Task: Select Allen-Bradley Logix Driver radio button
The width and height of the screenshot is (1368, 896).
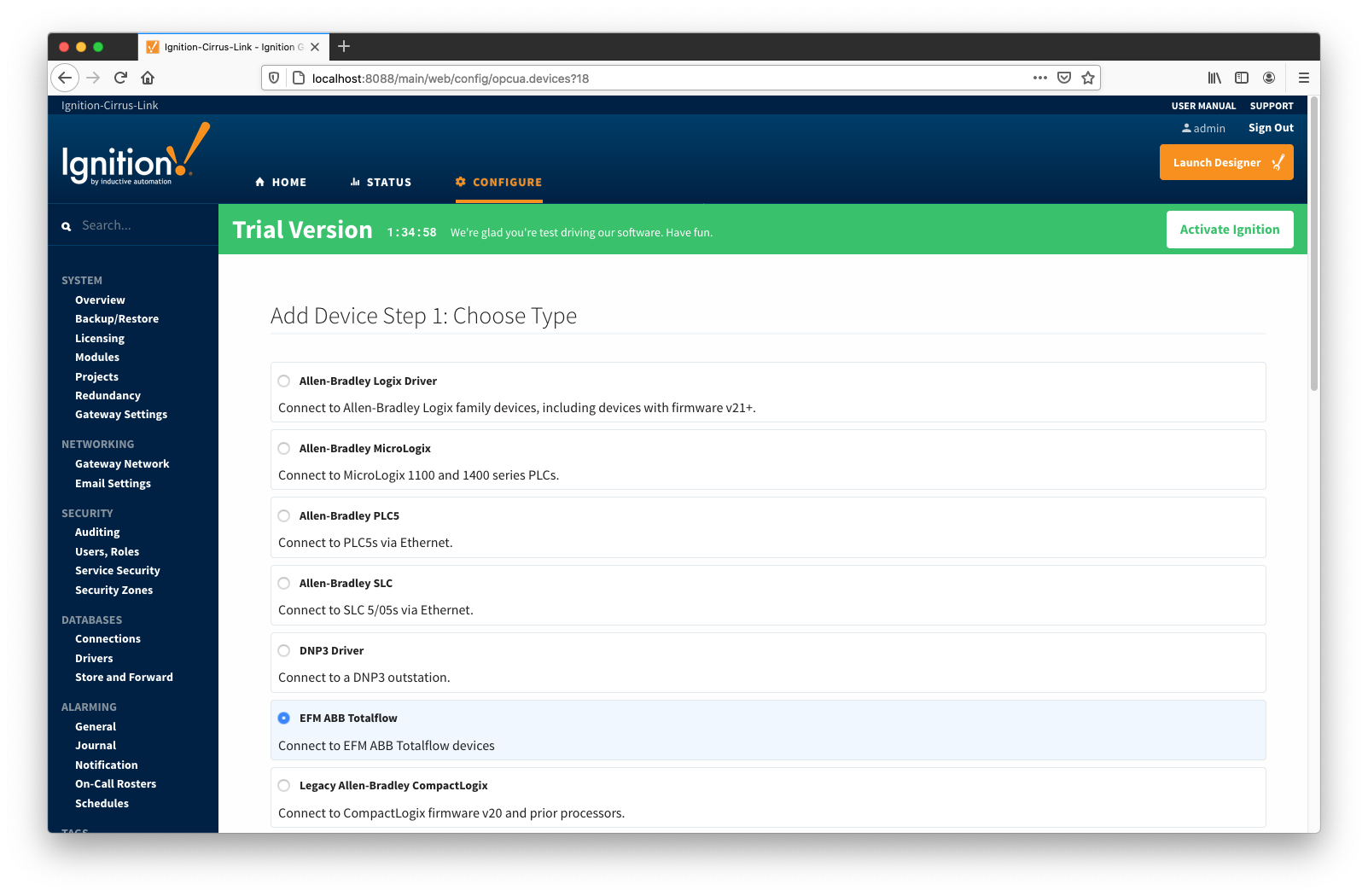Action: 284,381
